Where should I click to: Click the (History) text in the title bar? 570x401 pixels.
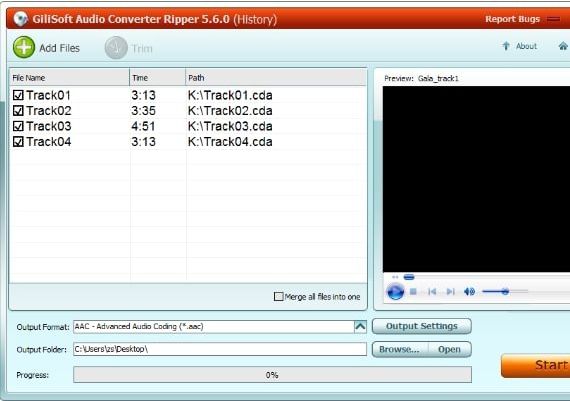tap(255, 19)
